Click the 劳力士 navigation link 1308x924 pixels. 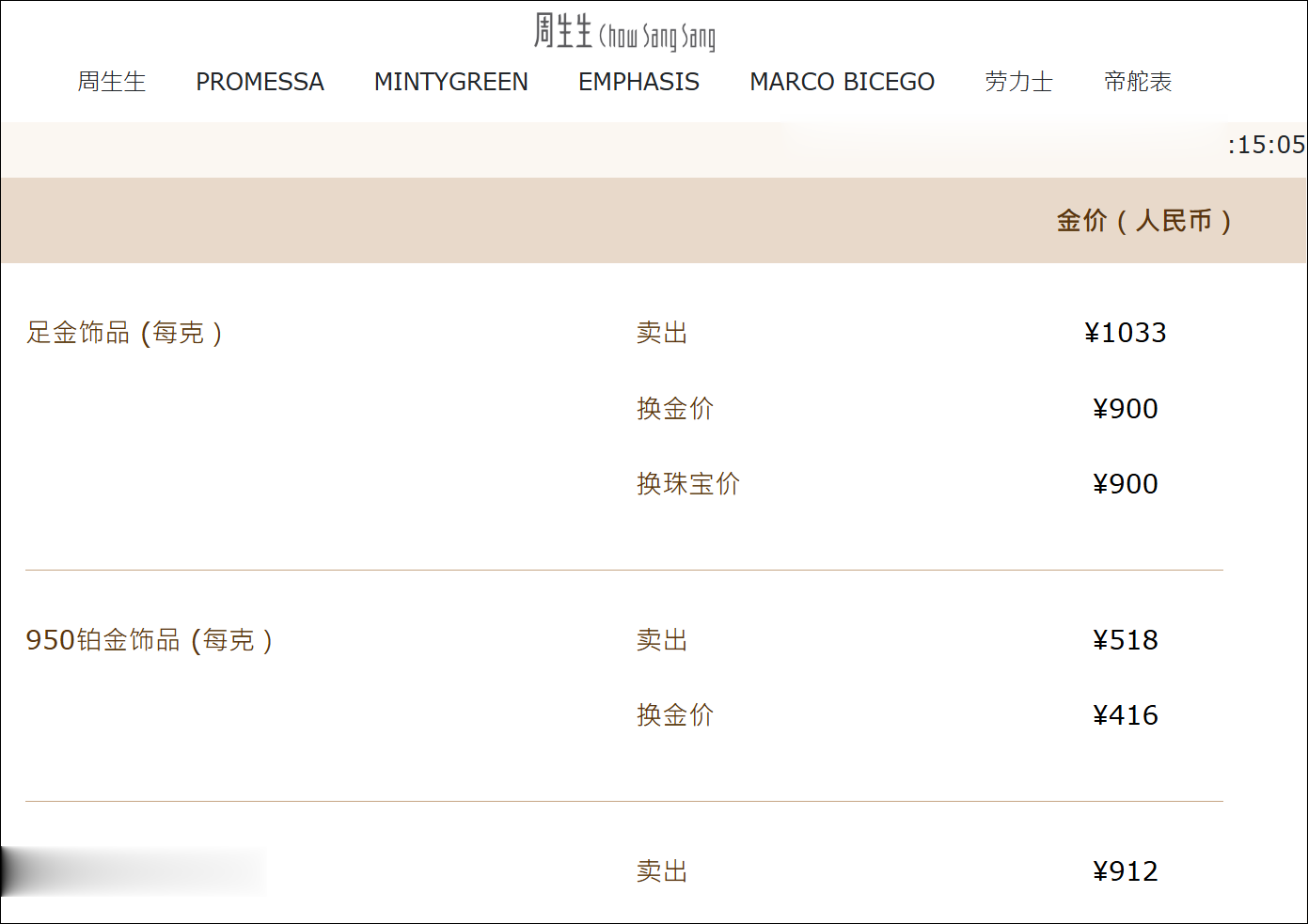coord(1018,82)
